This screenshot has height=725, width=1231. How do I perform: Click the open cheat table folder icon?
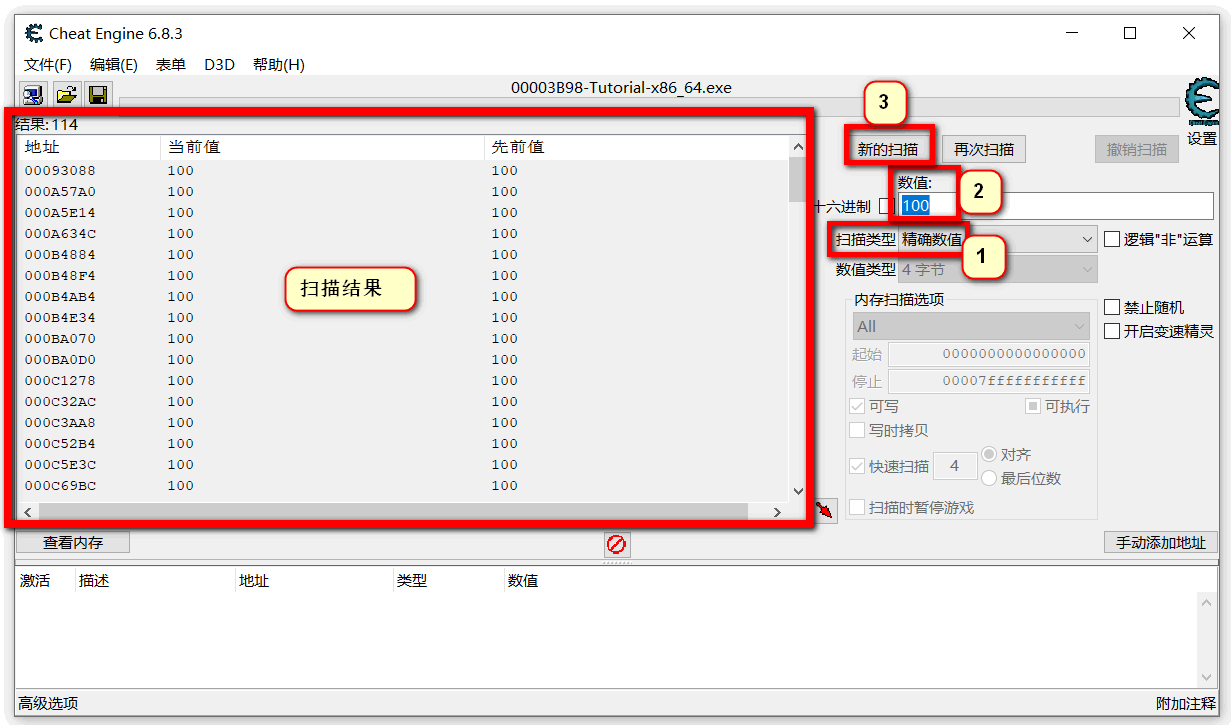coord(66,94)
